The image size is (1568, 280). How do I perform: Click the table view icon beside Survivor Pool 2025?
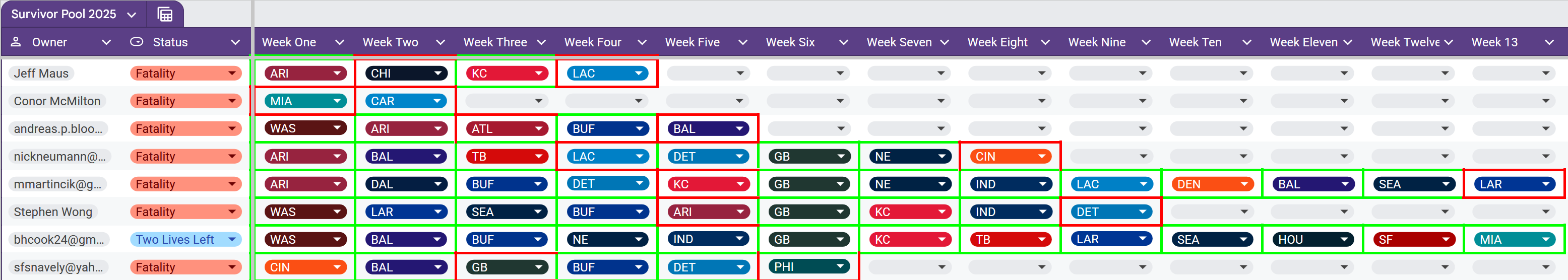[x=165, y=14]
